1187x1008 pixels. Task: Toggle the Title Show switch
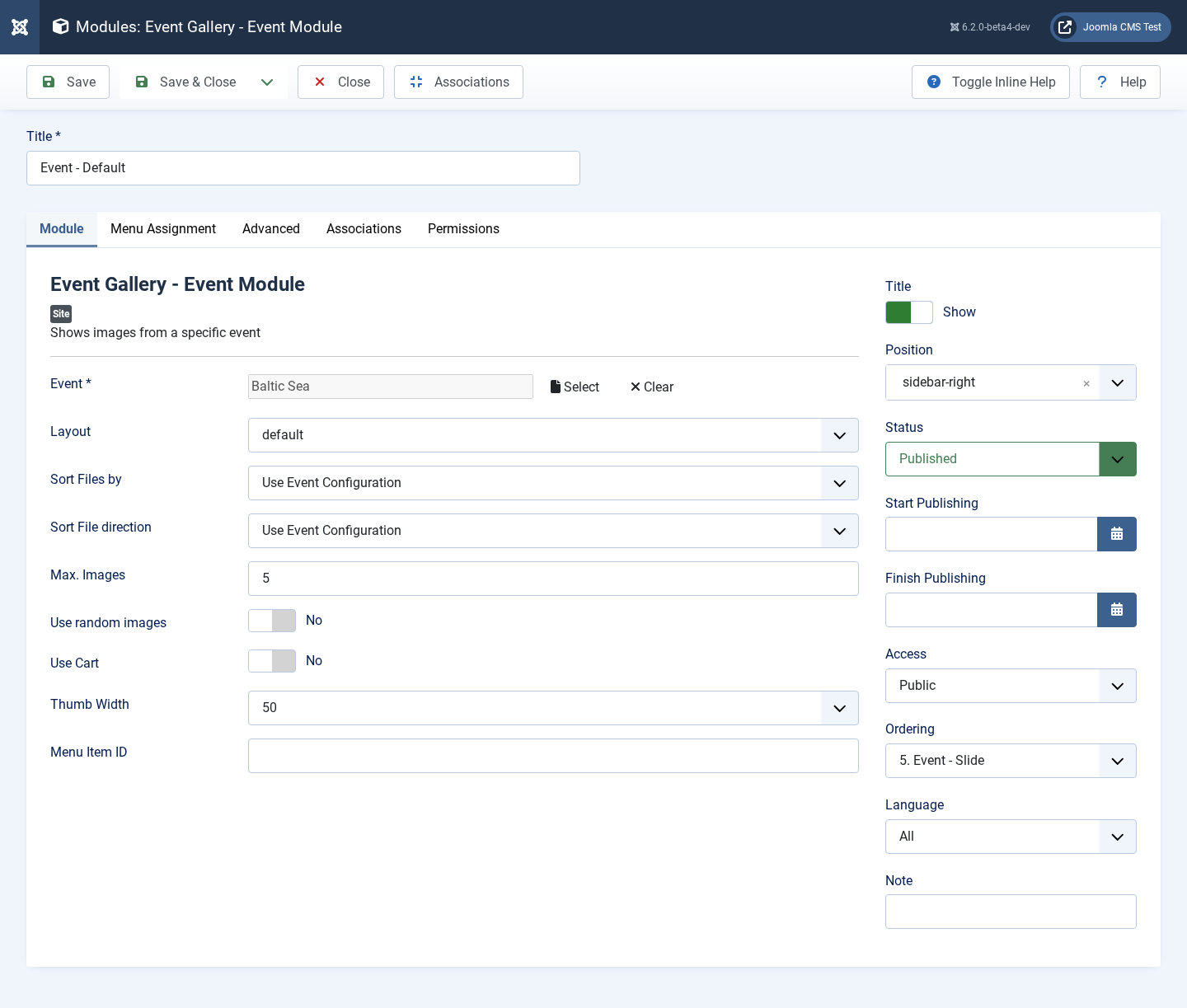(x=909, y=312)
